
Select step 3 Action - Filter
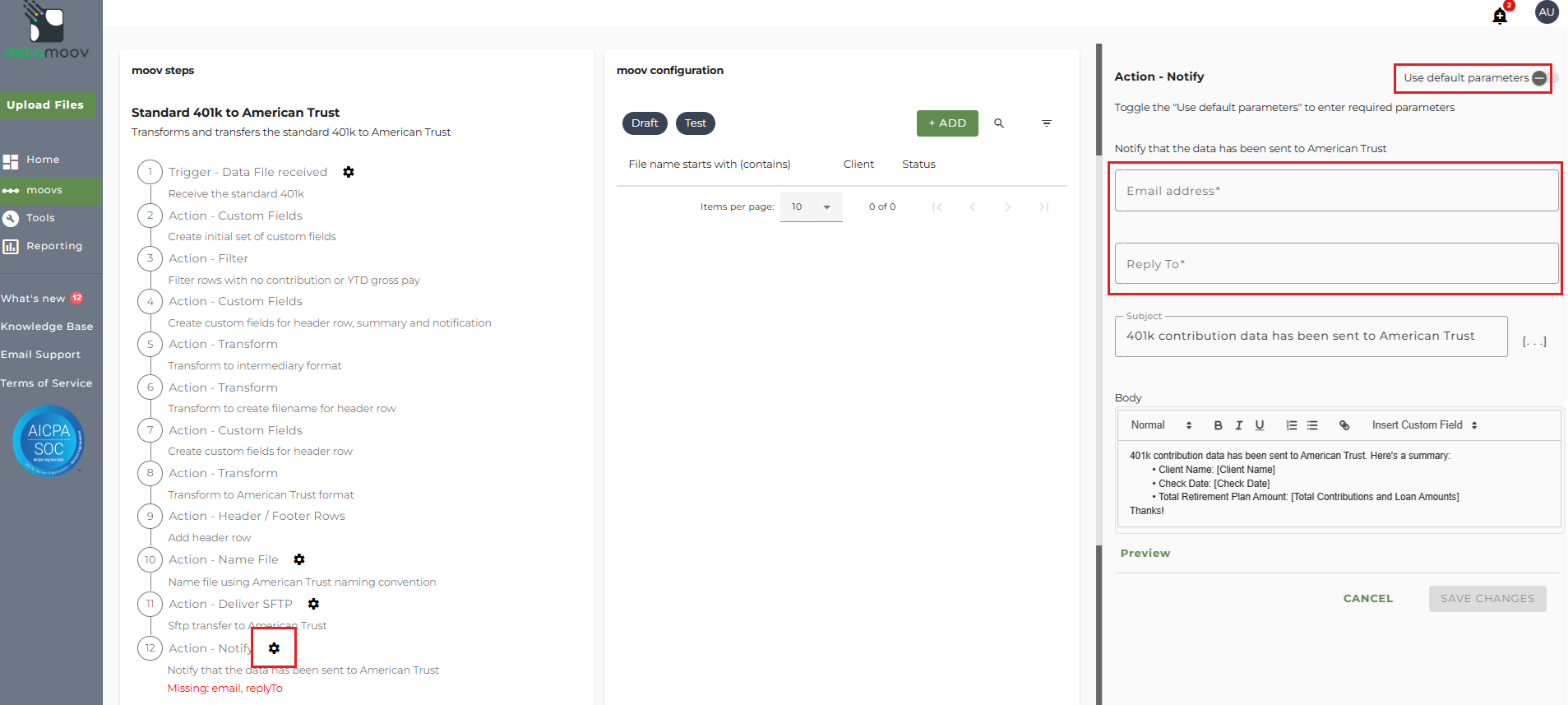click(x=208, y=258)
